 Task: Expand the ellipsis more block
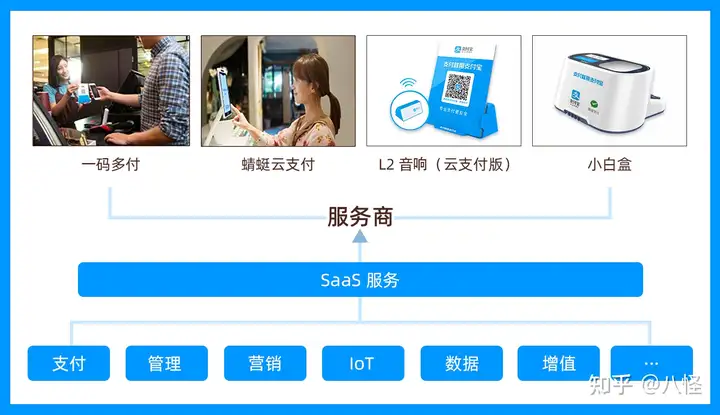(652, 363)
